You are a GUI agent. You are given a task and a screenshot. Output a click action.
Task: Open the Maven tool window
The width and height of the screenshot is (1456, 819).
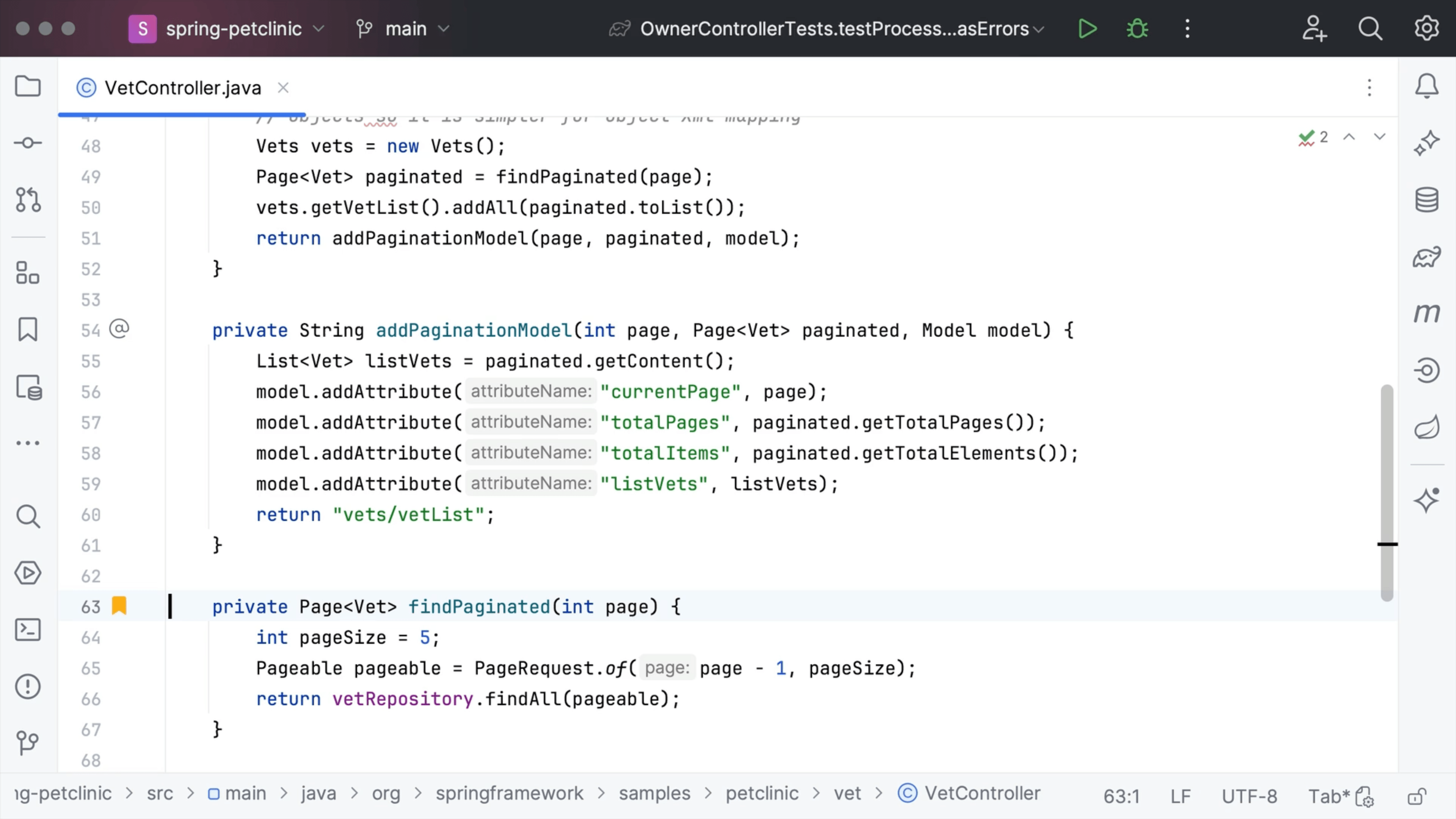1426,312
